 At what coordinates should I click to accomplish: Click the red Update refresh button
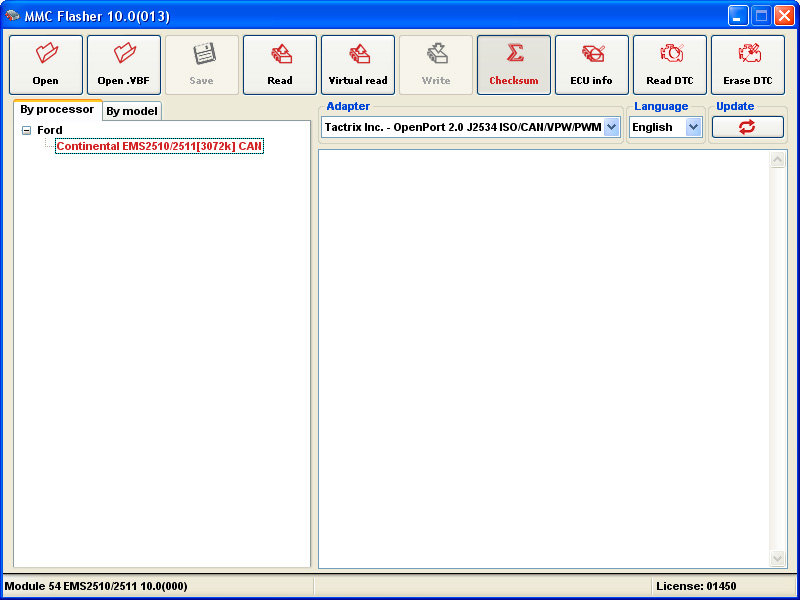[747, 127]
